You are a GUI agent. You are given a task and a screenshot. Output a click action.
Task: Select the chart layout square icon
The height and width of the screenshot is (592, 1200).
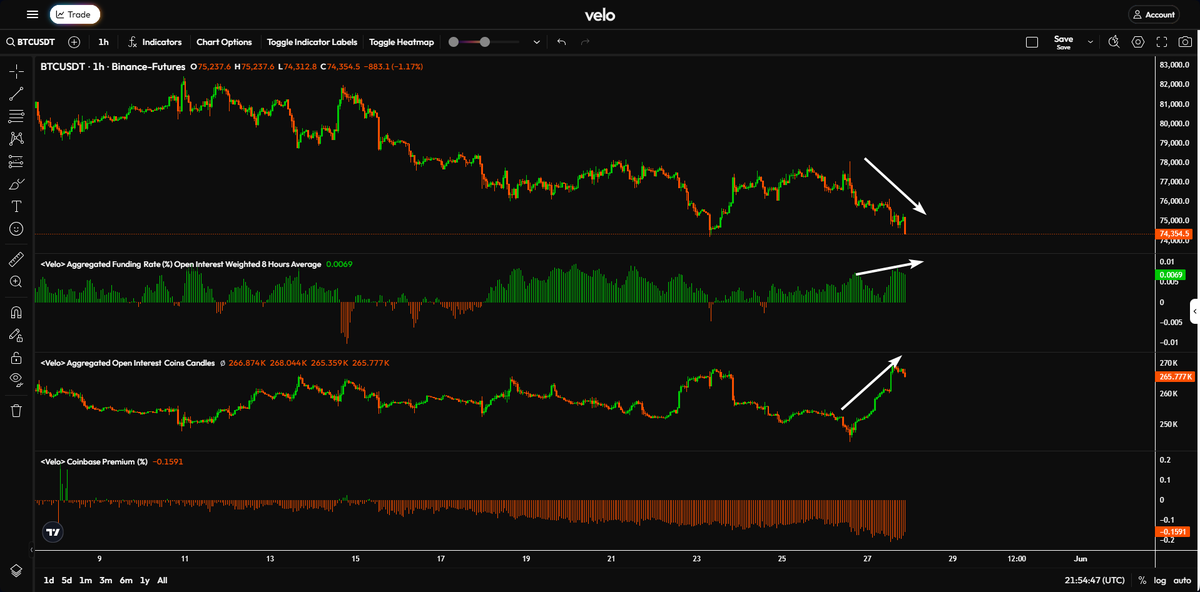(1032, 42)
